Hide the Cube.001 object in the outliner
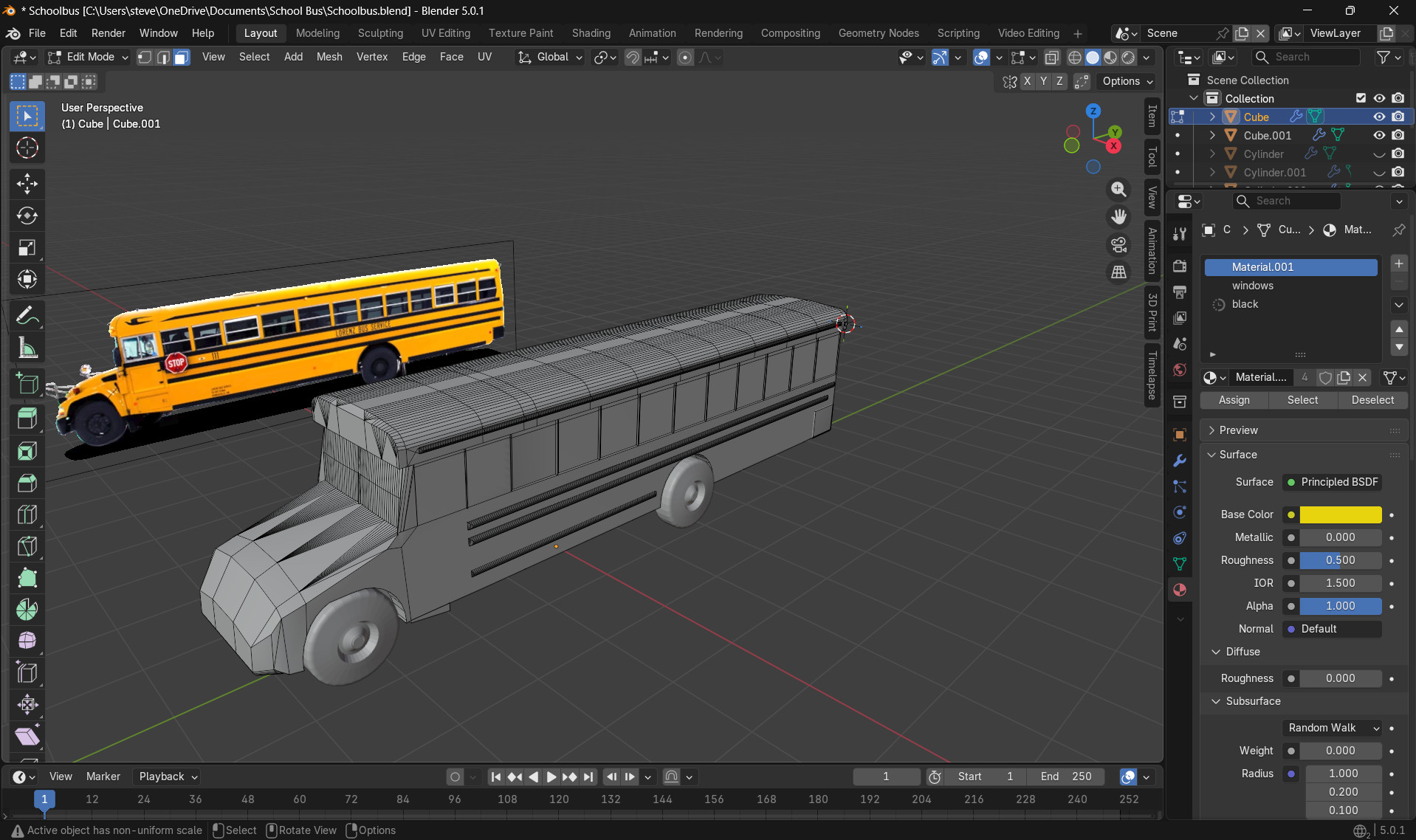Image resolution: width=1416 pixels, height=840 pixels. [x=1379, y=135]
